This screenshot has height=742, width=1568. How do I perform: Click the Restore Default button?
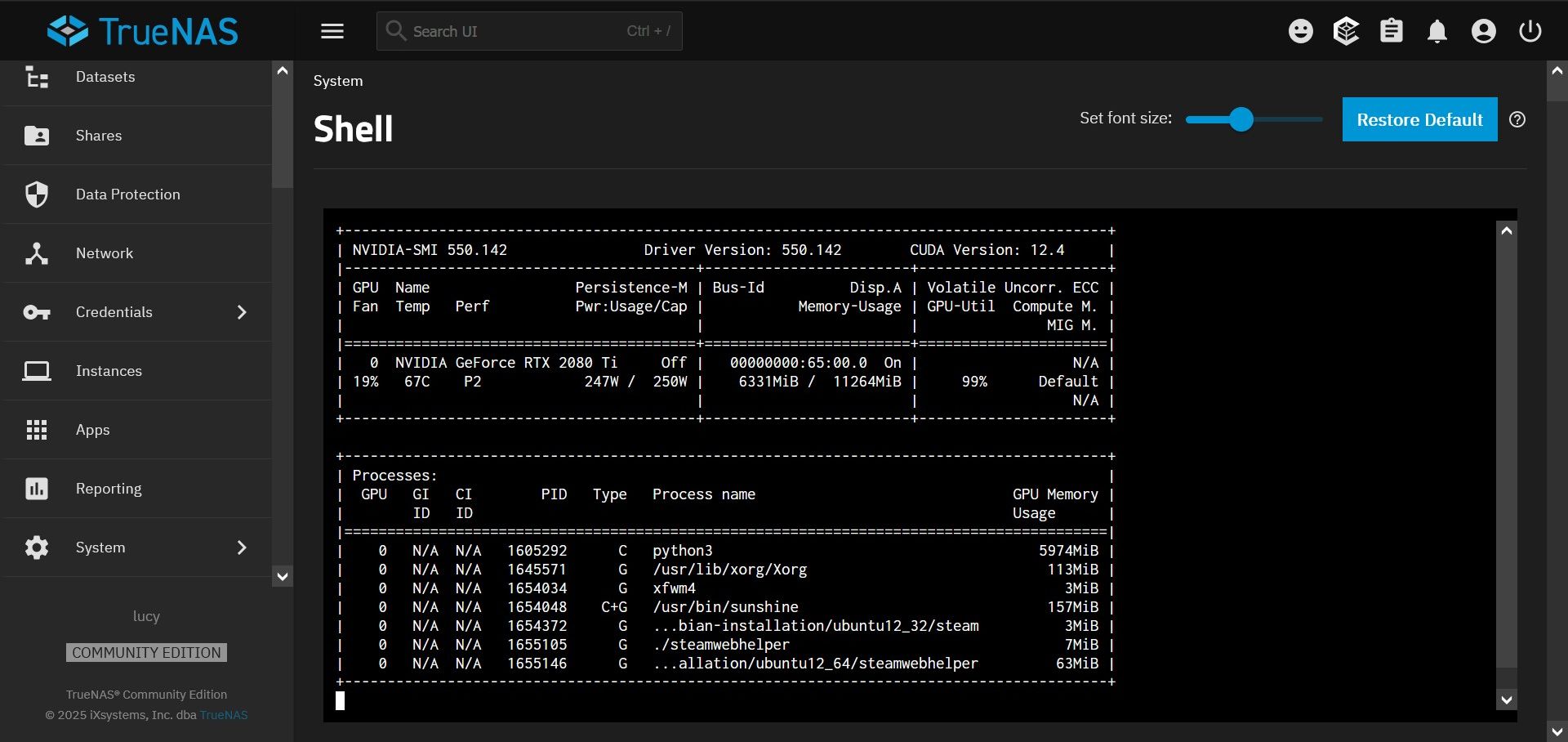click(x=1420, y=119)
